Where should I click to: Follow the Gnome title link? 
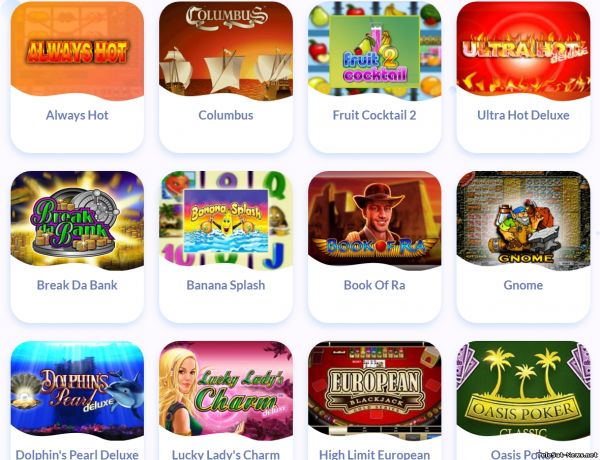[523, 285]
